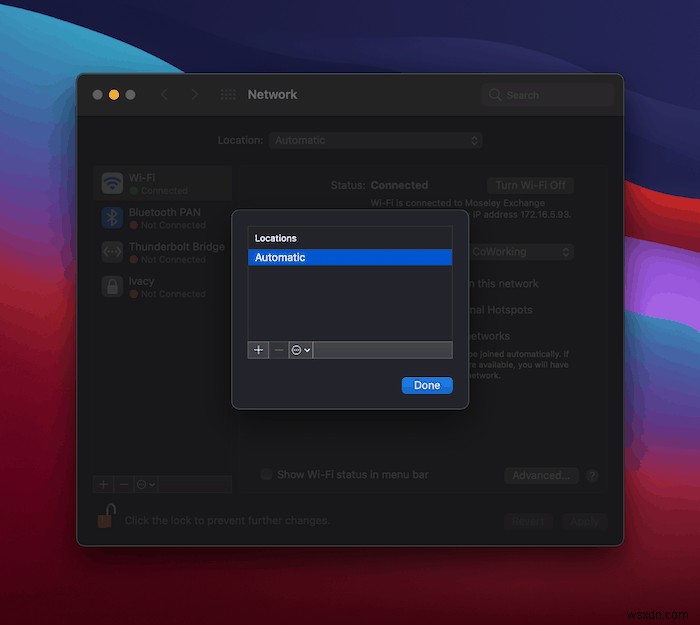Open the Location Automatic dropdown
The width and height of the screenshot is (700, 625).
tap(375, 140)
